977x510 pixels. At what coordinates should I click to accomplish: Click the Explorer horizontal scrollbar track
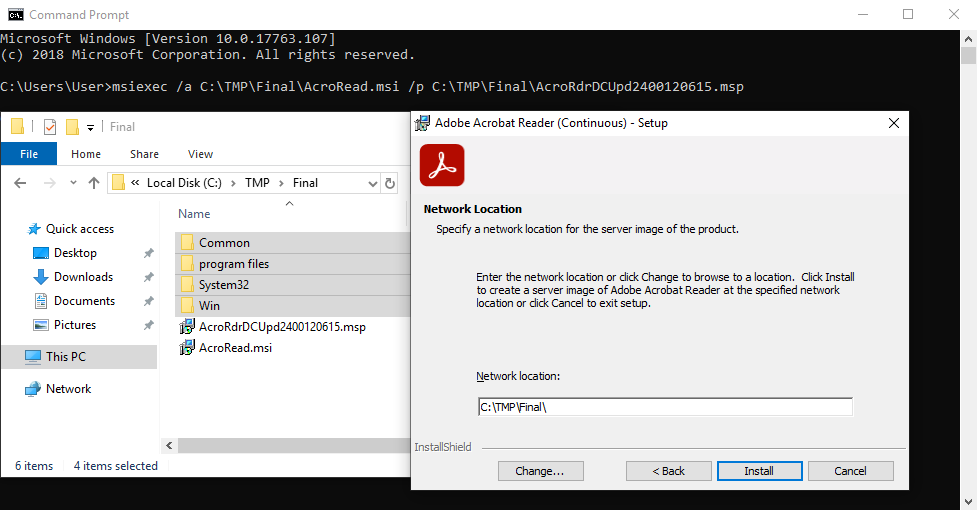tap(293, 445)
